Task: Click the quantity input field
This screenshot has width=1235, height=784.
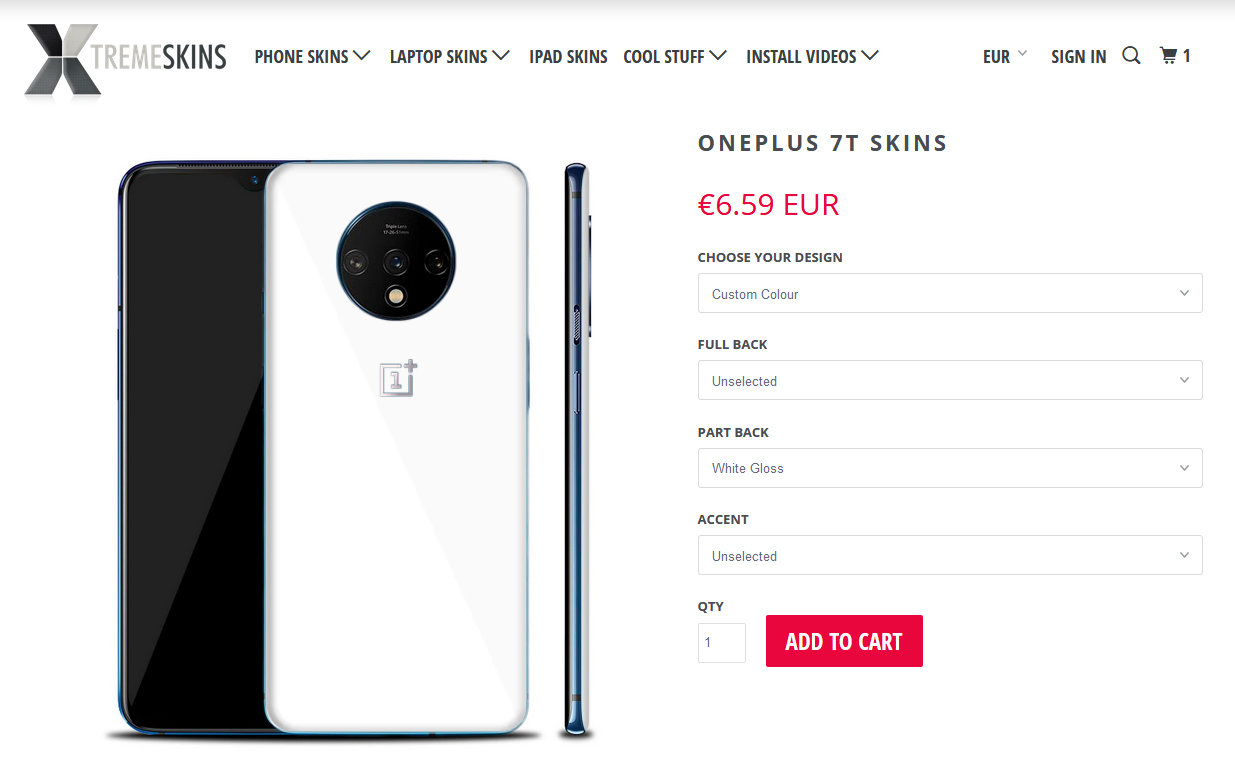Action: pos(722,643)
